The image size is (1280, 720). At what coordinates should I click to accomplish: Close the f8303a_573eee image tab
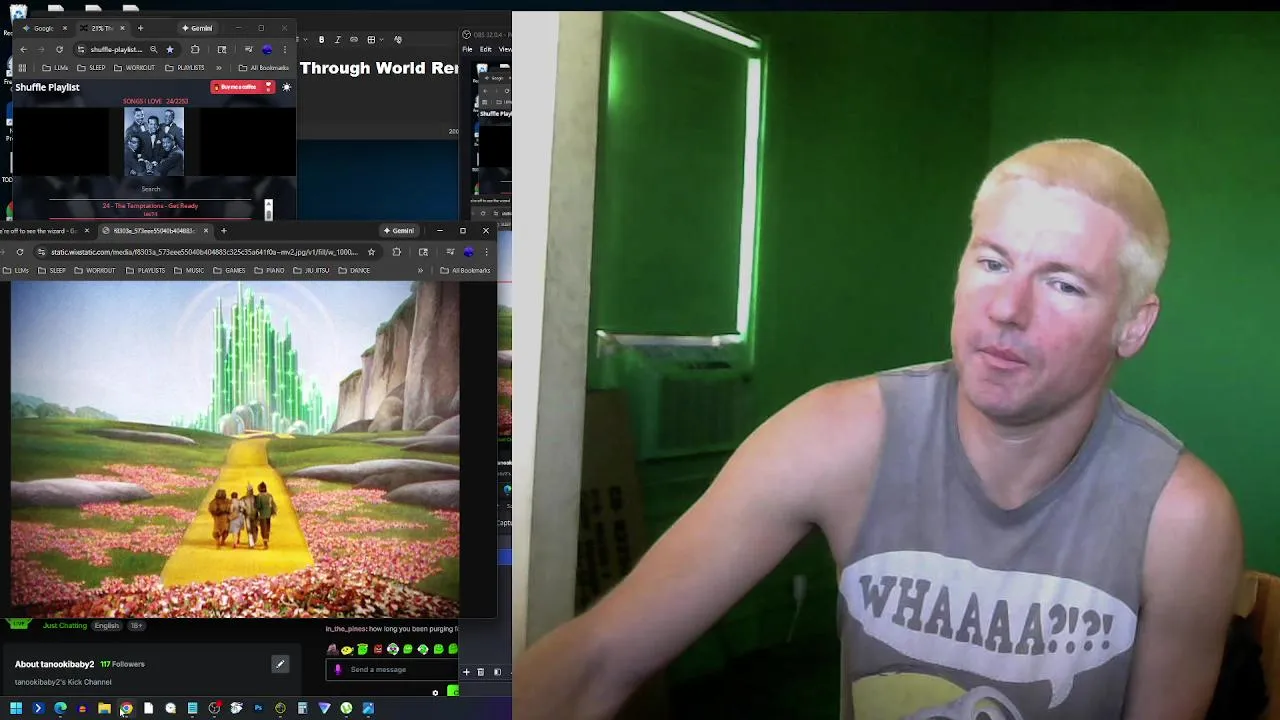click(206, 231)
